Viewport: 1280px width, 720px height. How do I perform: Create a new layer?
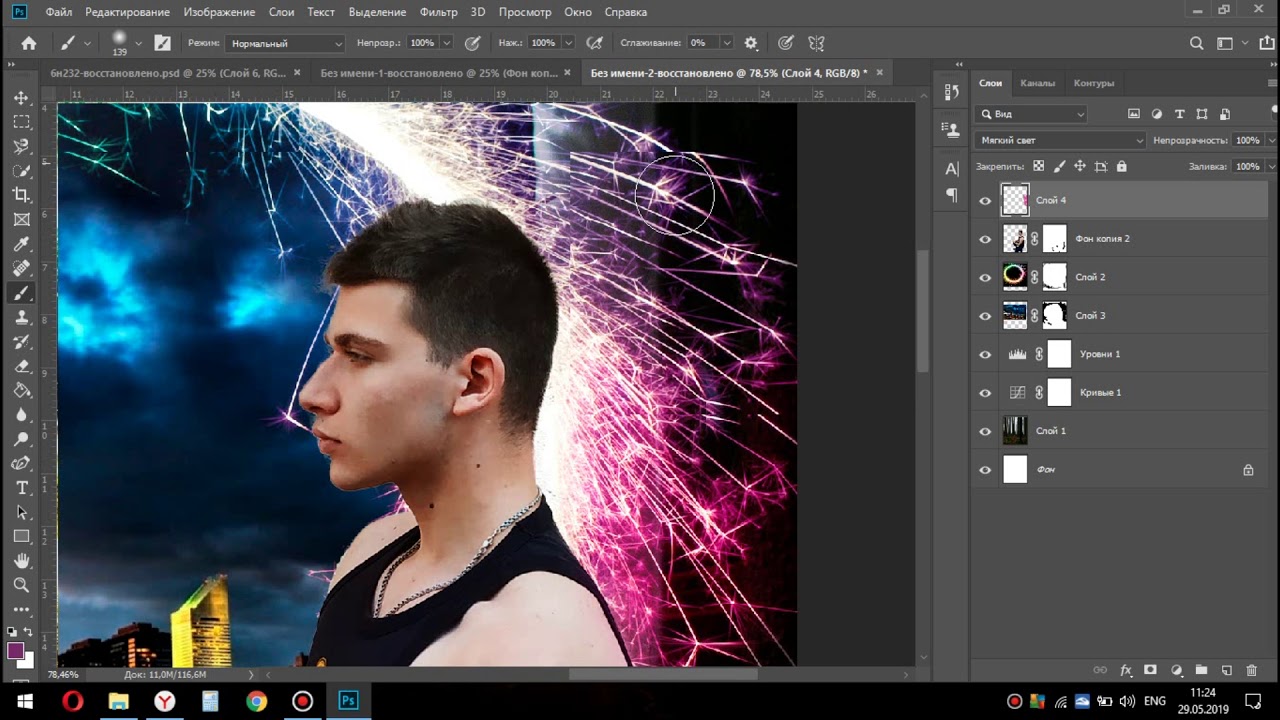tap(1226, 670)
